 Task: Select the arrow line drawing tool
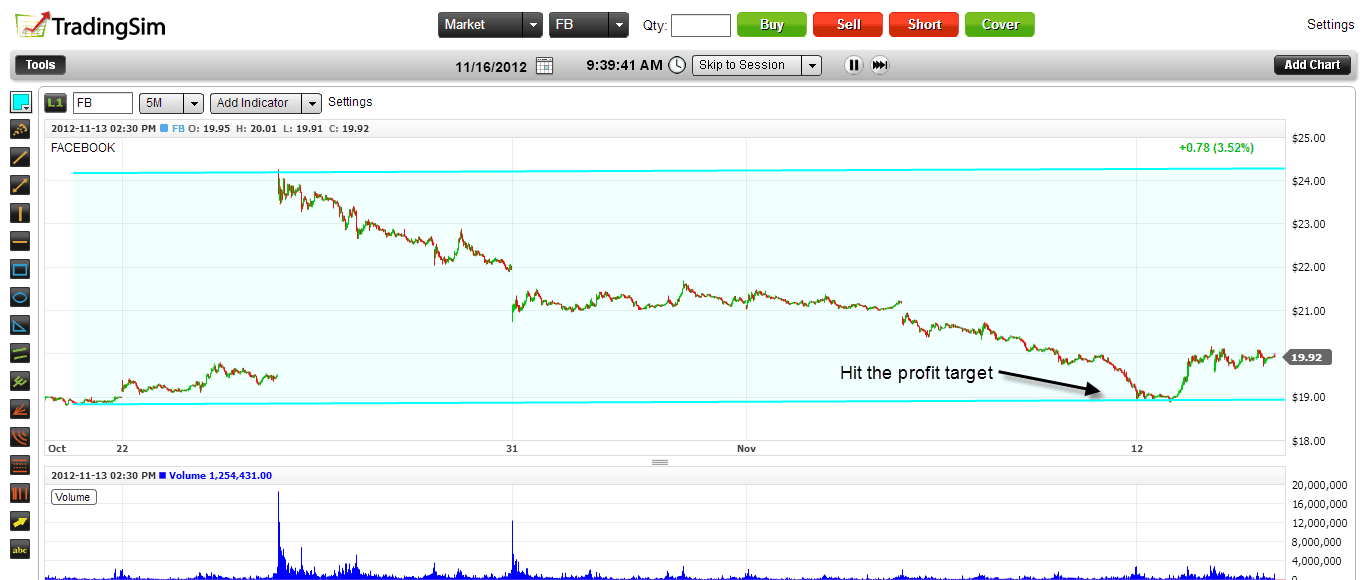20,185
